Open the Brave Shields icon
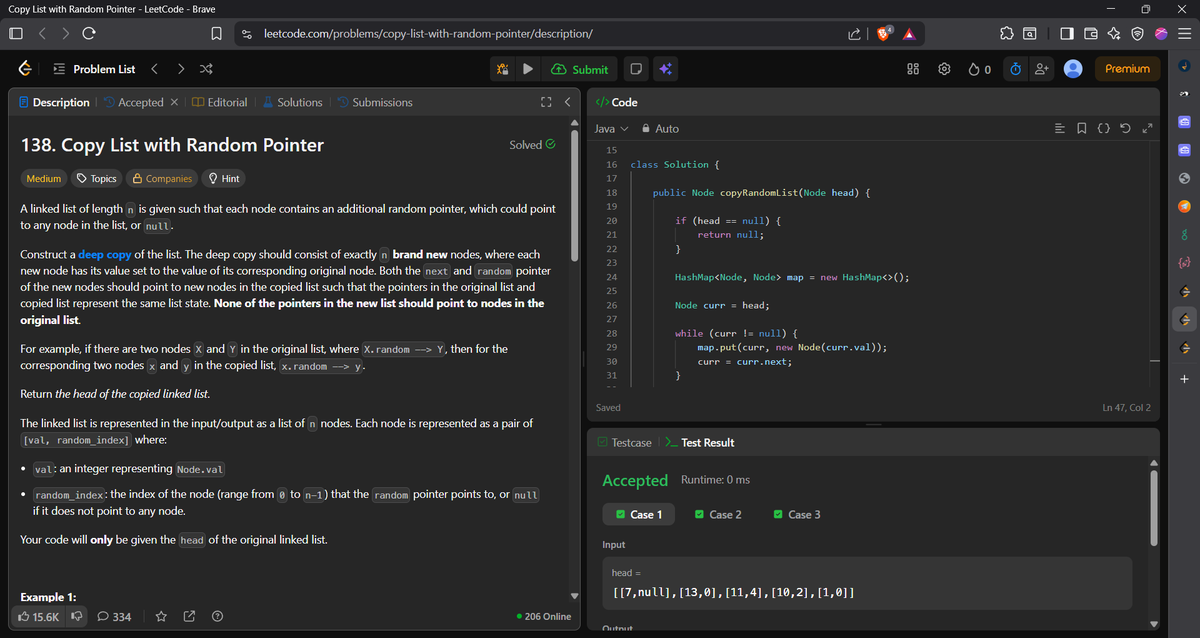 pyautogui.click(x=885, y=33)
